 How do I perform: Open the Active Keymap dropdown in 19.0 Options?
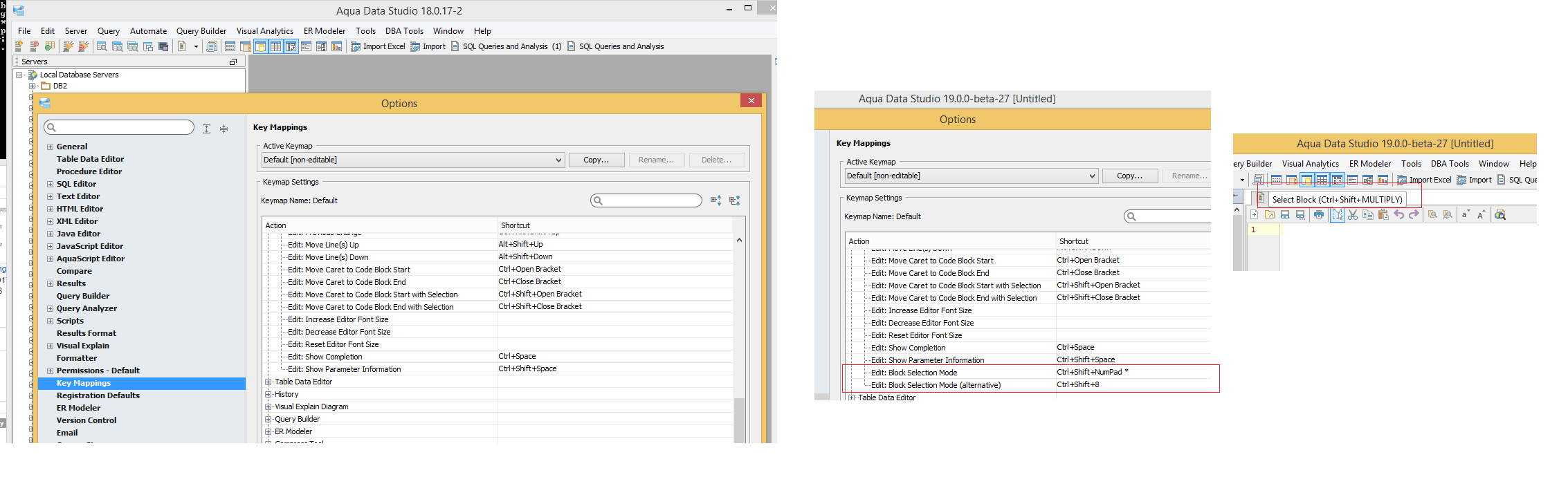972,176
